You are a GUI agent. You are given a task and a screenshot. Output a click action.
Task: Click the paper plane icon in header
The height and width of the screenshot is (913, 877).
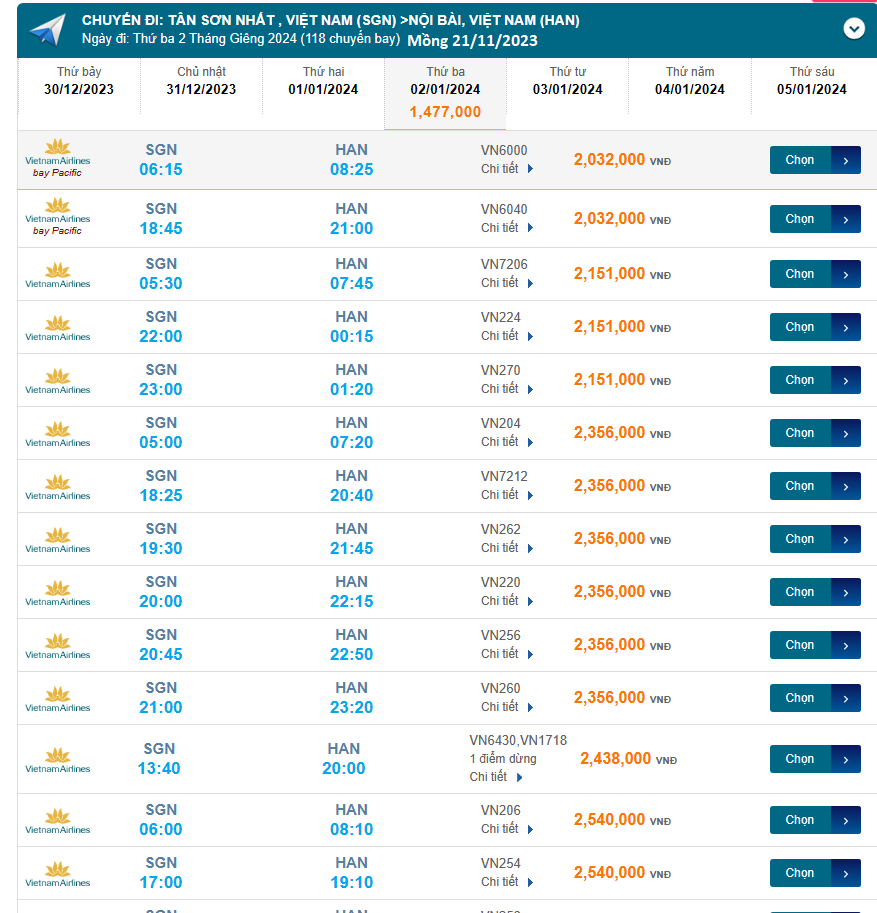(47, 30)
